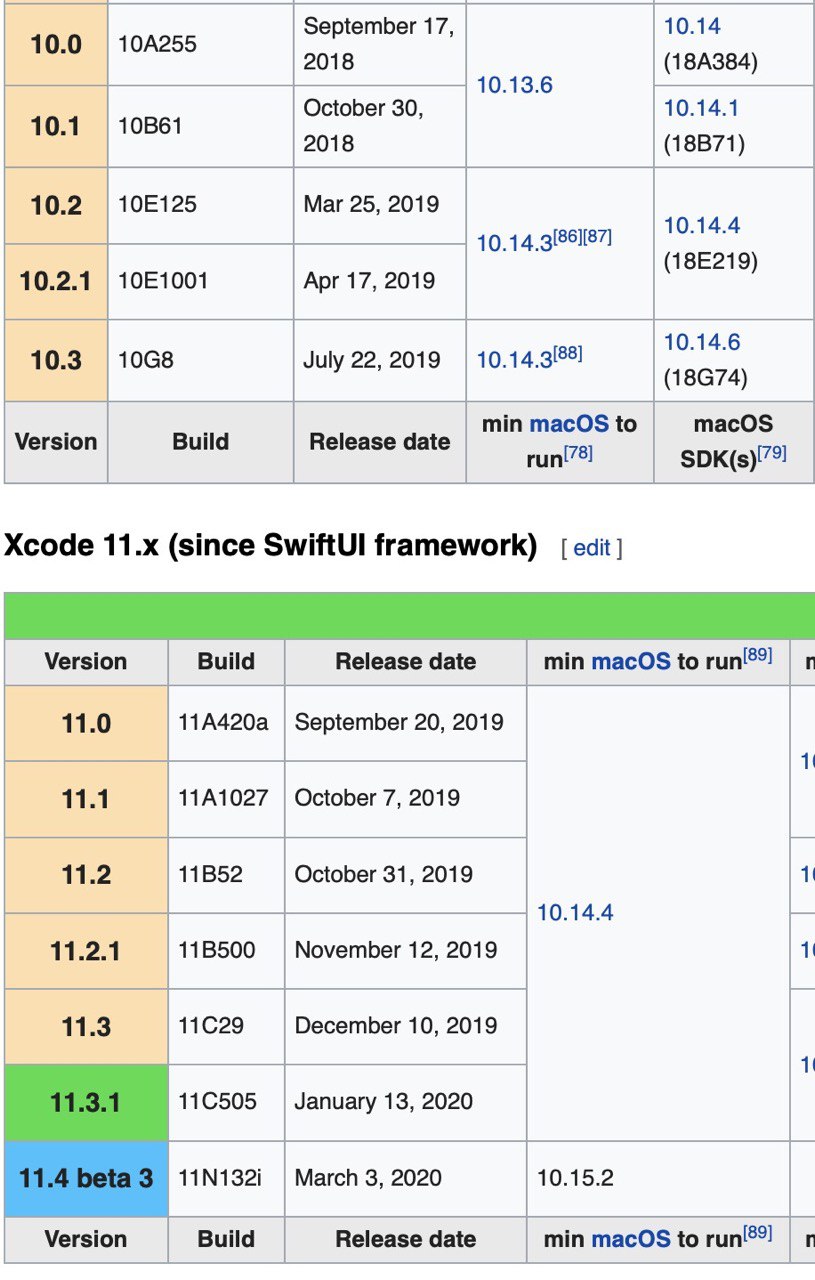Click macOS link in Xcode 11 table header
815x1280 pixels.
[x=630, y=662]
